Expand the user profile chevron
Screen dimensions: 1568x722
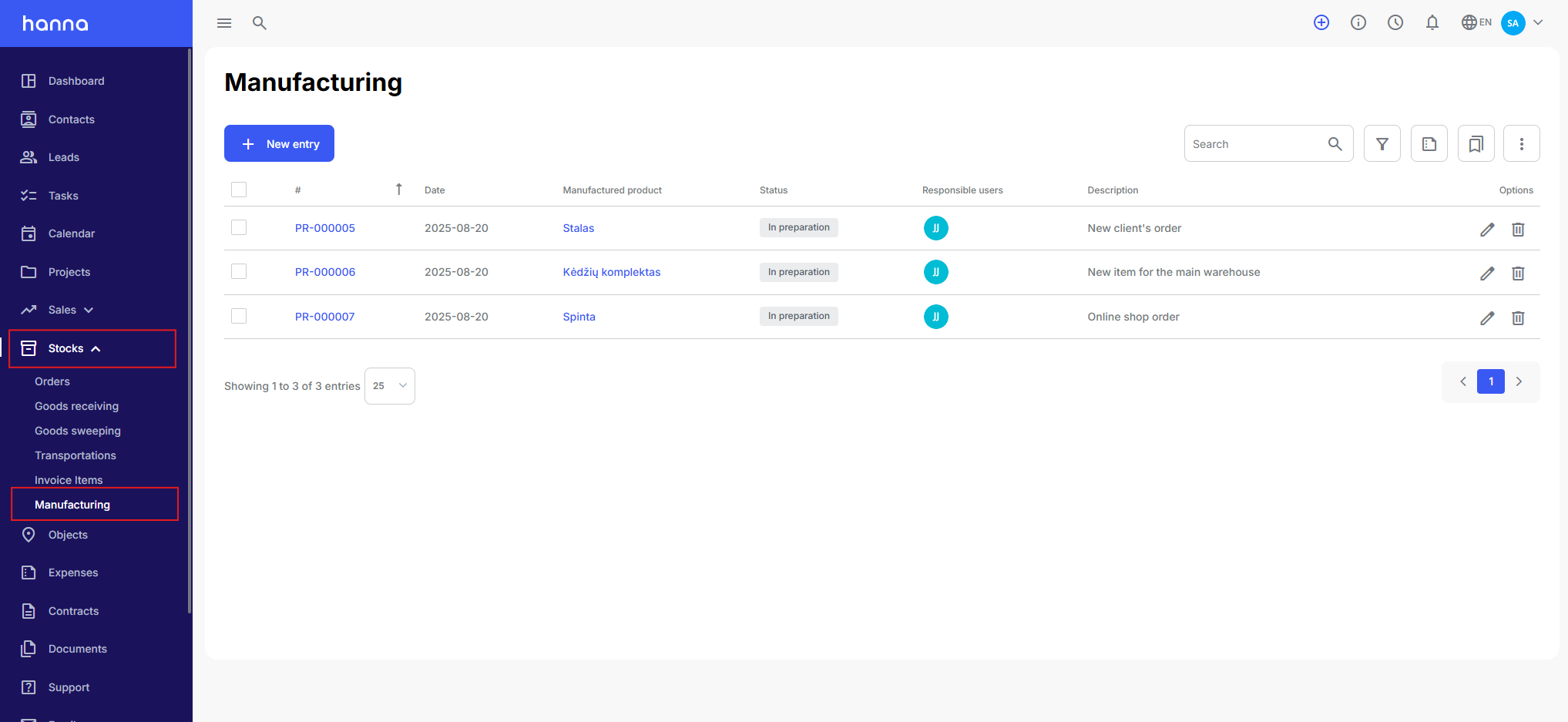[x=1538, y=22]
